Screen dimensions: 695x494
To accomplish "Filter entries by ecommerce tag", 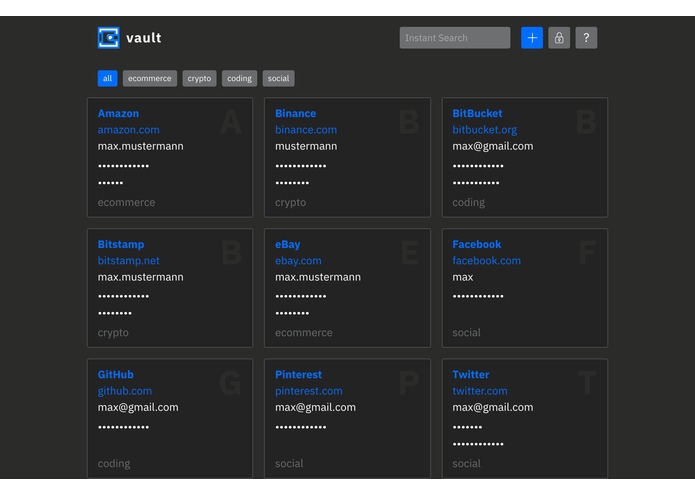I will point(150,78).
